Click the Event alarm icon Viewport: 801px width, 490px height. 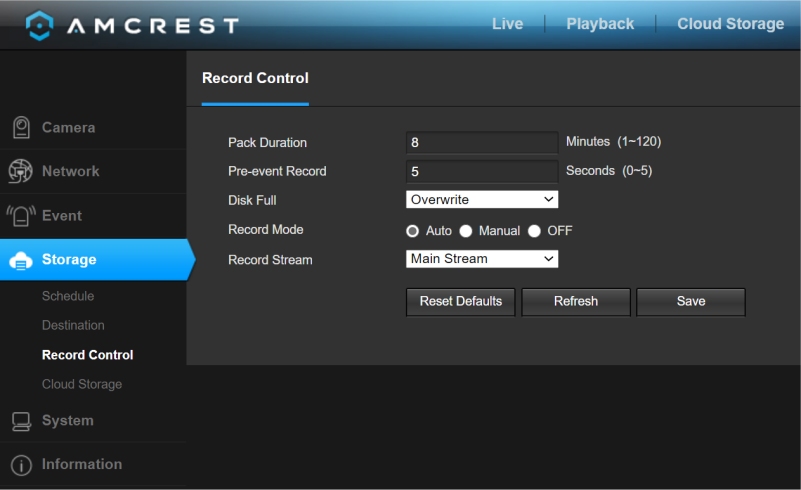[x=21, y=216]
